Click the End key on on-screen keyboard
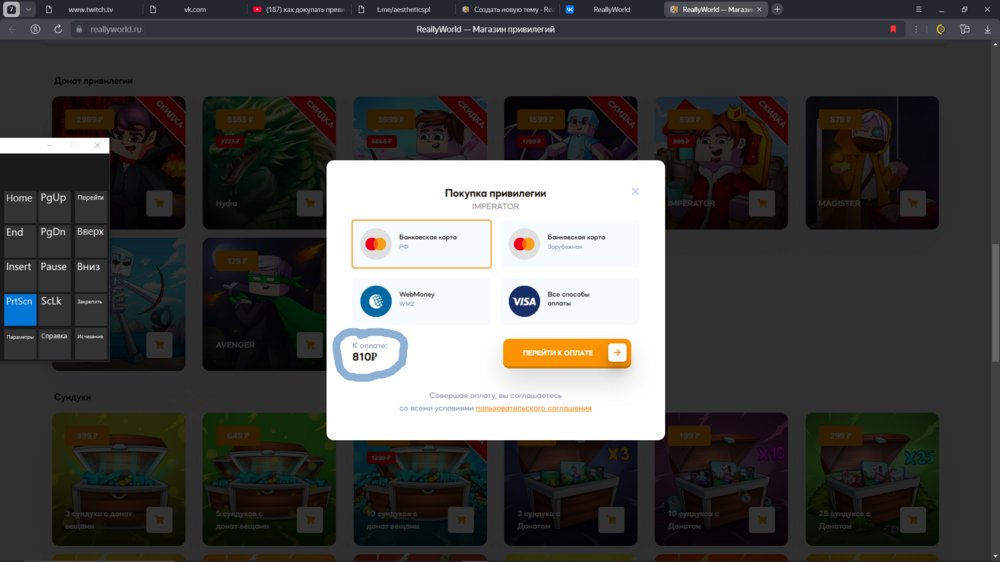This screenshot has width=1000, height=562. click(x=19, y=240)
